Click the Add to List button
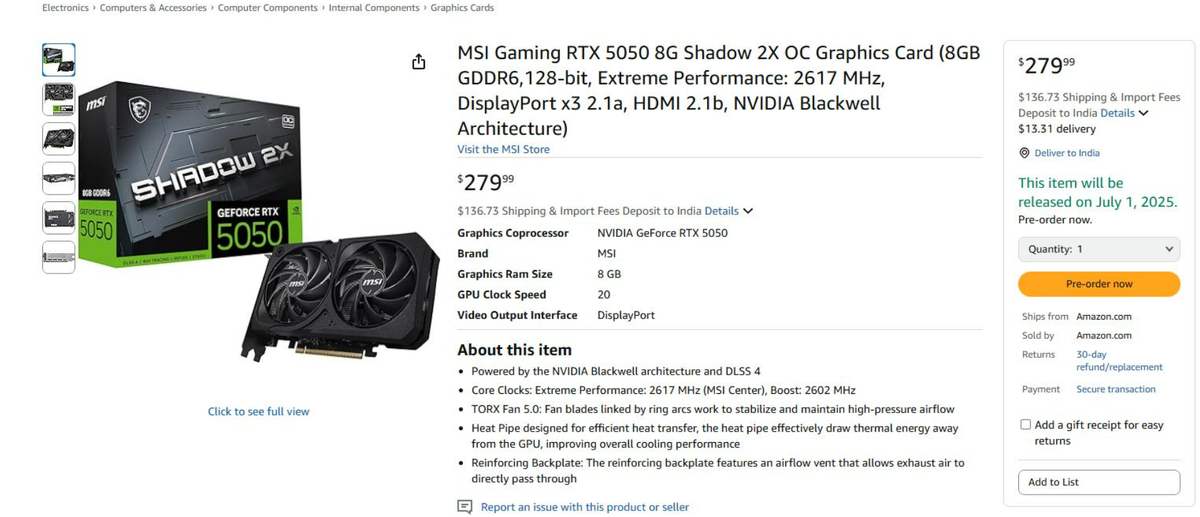Image resolution: width=1200 pixels, height=517 pixels. [1099, 482]
